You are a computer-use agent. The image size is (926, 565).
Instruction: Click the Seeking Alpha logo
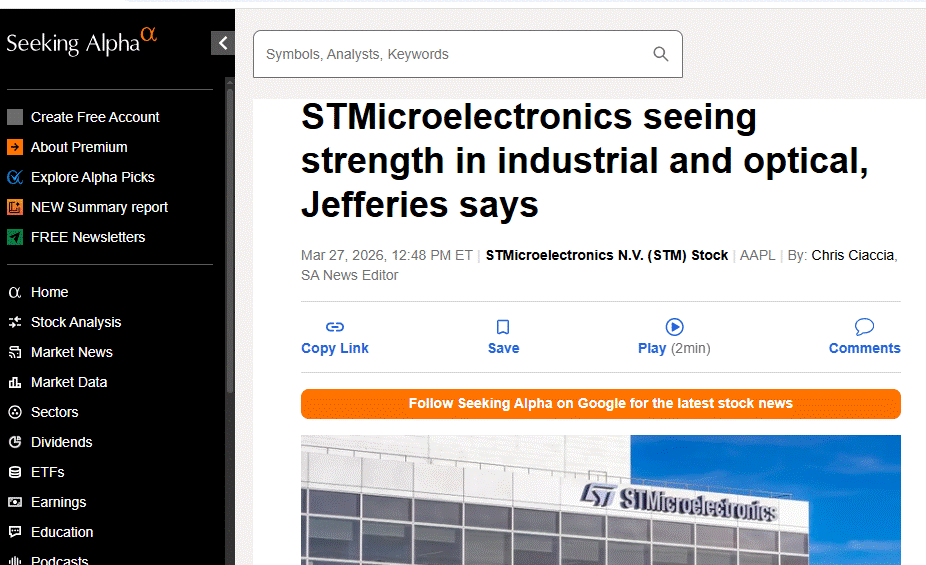click(82, 42)
